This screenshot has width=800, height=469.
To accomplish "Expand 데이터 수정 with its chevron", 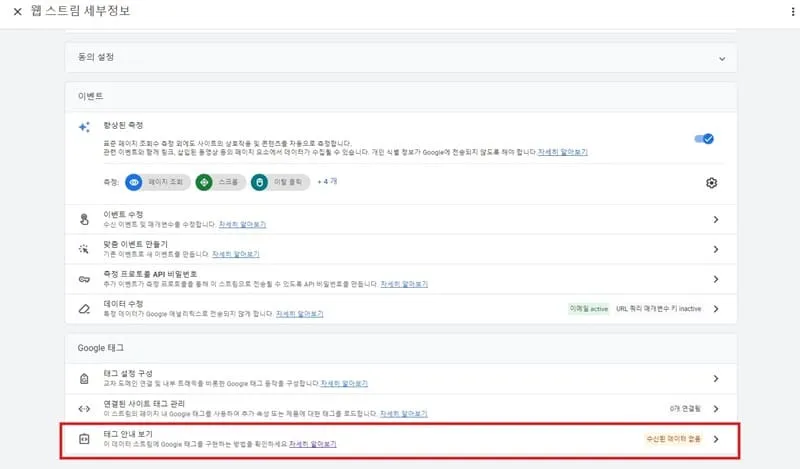I will pyautogui.click(x=716, y=309).
